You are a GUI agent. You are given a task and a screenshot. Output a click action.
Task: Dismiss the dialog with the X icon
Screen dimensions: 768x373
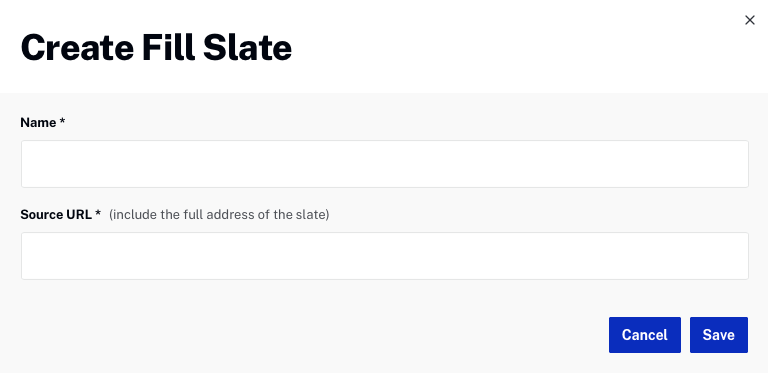[x=749, y=20]
